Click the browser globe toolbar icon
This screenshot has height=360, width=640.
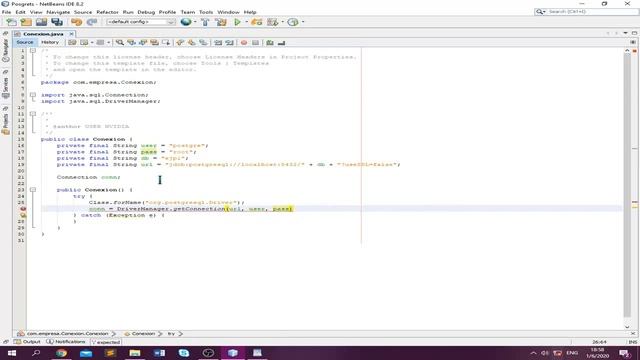(186, 22)
